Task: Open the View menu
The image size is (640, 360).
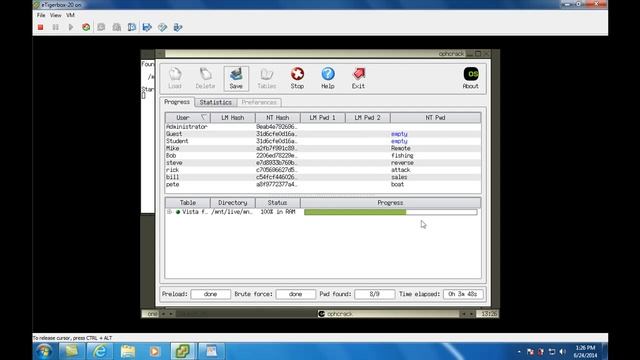Action: tap(56, 15)
